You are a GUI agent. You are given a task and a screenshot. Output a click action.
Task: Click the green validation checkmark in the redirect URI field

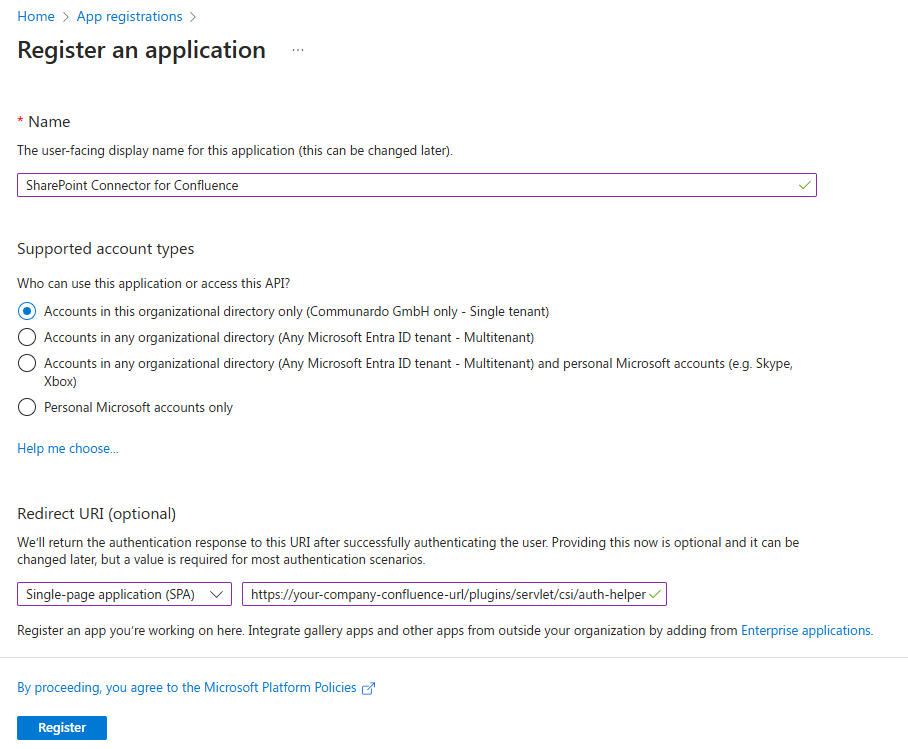pos(655,594)
